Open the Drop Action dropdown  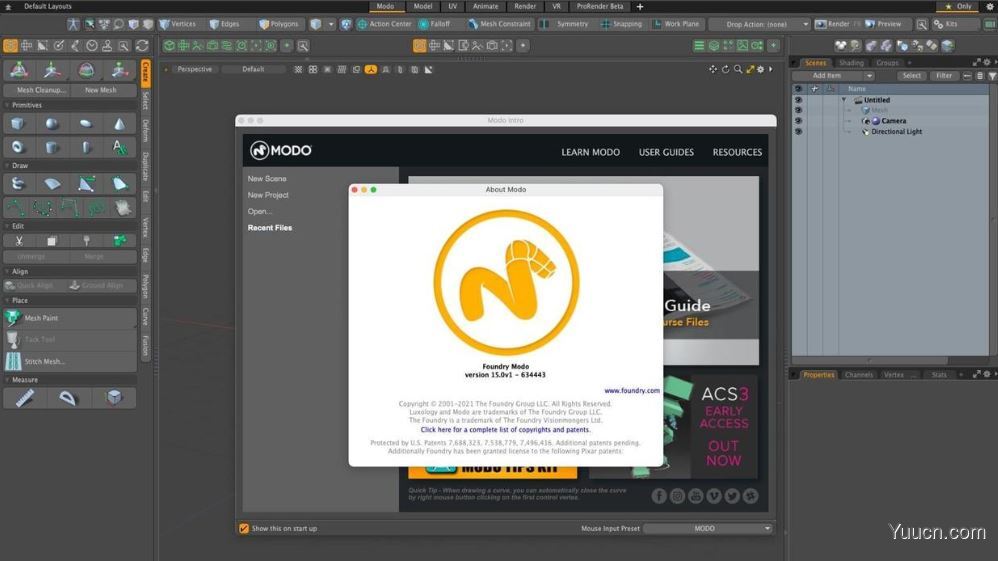759,24
